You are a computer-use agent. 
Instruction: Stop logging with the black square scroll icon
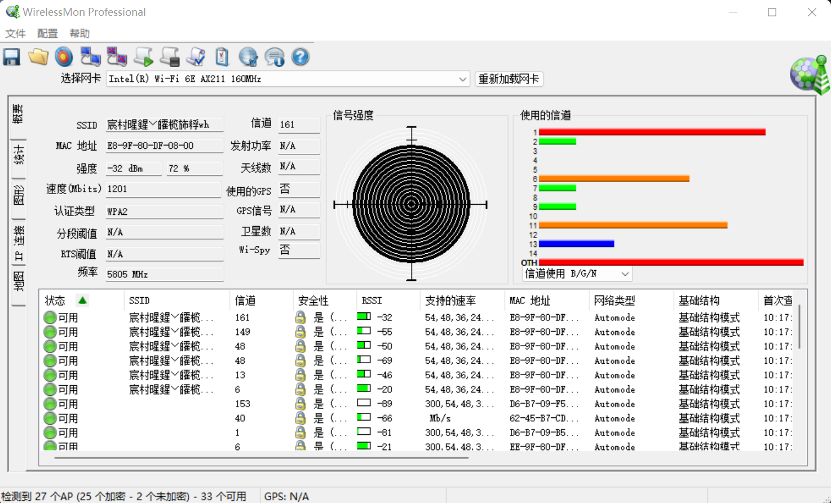pos(170,57)
